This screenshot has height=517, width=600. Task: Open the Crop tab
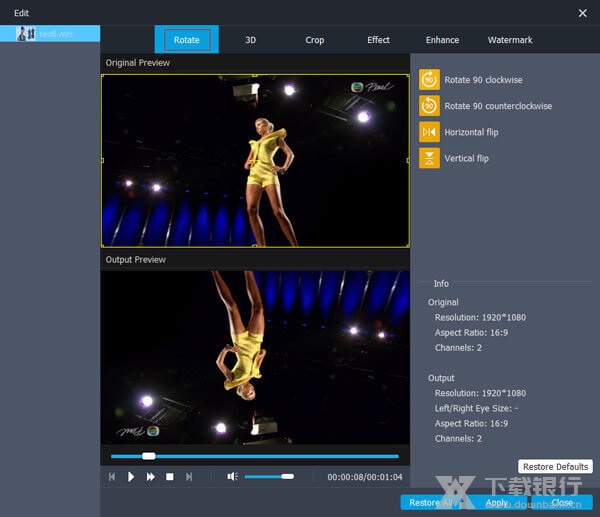click(x=315, y=40)
